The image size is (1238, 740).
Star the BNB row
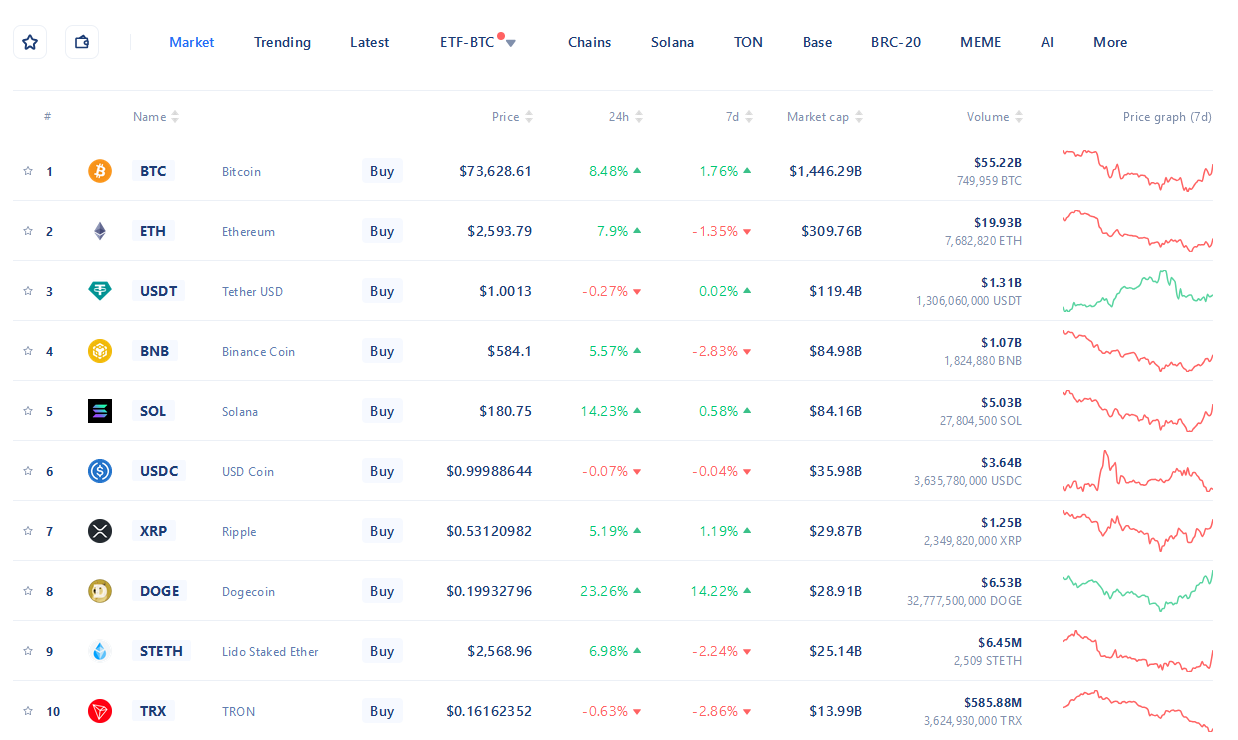click(x=28, y=351)
